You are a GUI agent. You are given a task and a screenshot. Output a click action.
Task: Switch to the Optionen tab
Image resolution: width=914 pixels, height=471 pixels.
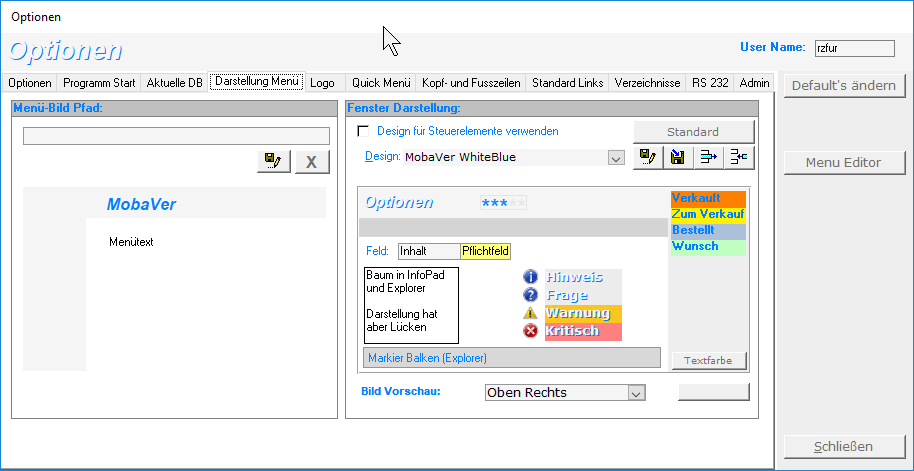tap(30, 83)
